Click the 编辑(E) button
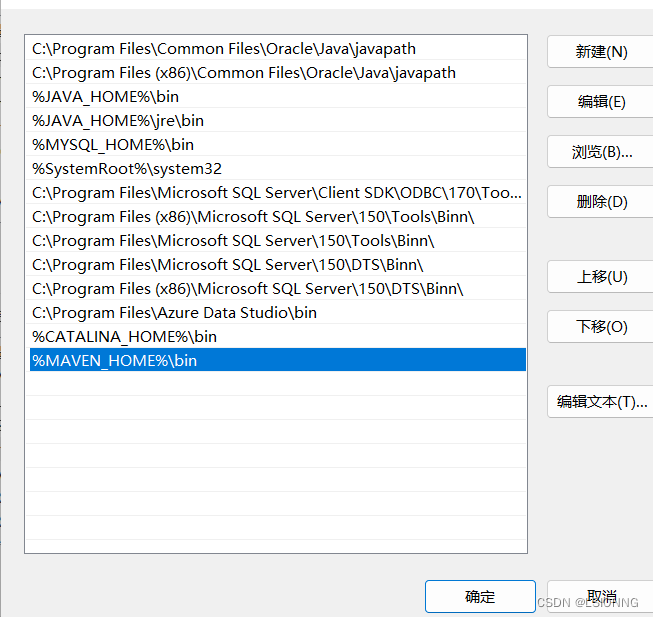Viewport: 653px width, 617px height. pos(600,102)
